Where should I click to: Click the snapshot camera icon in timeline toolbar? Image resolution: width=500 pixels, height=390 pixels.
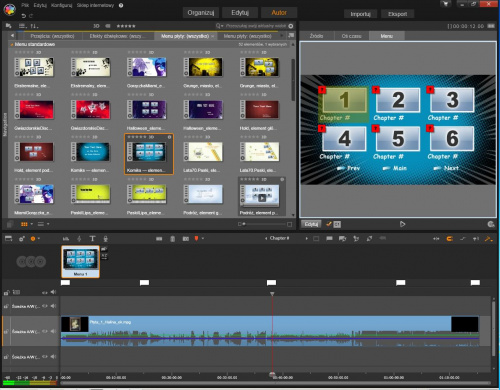pos(186,238)
